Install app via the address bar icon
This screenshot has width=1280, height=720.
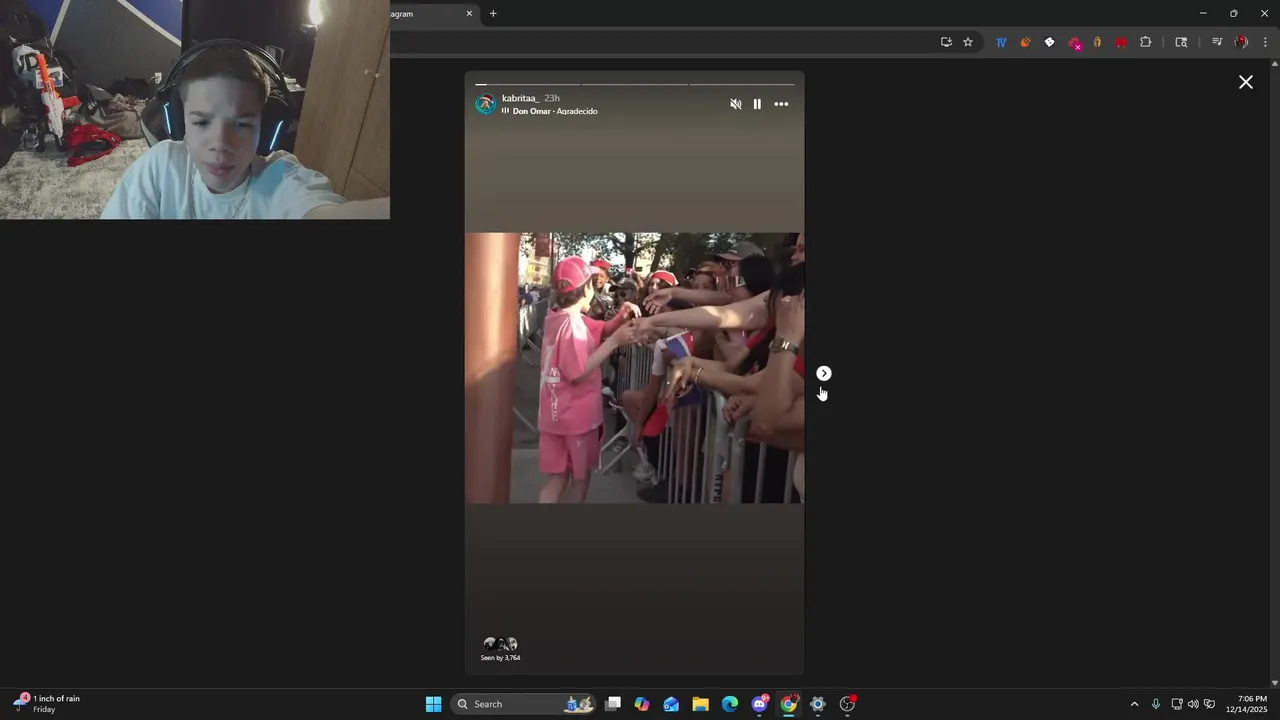[x=946, y=42]
